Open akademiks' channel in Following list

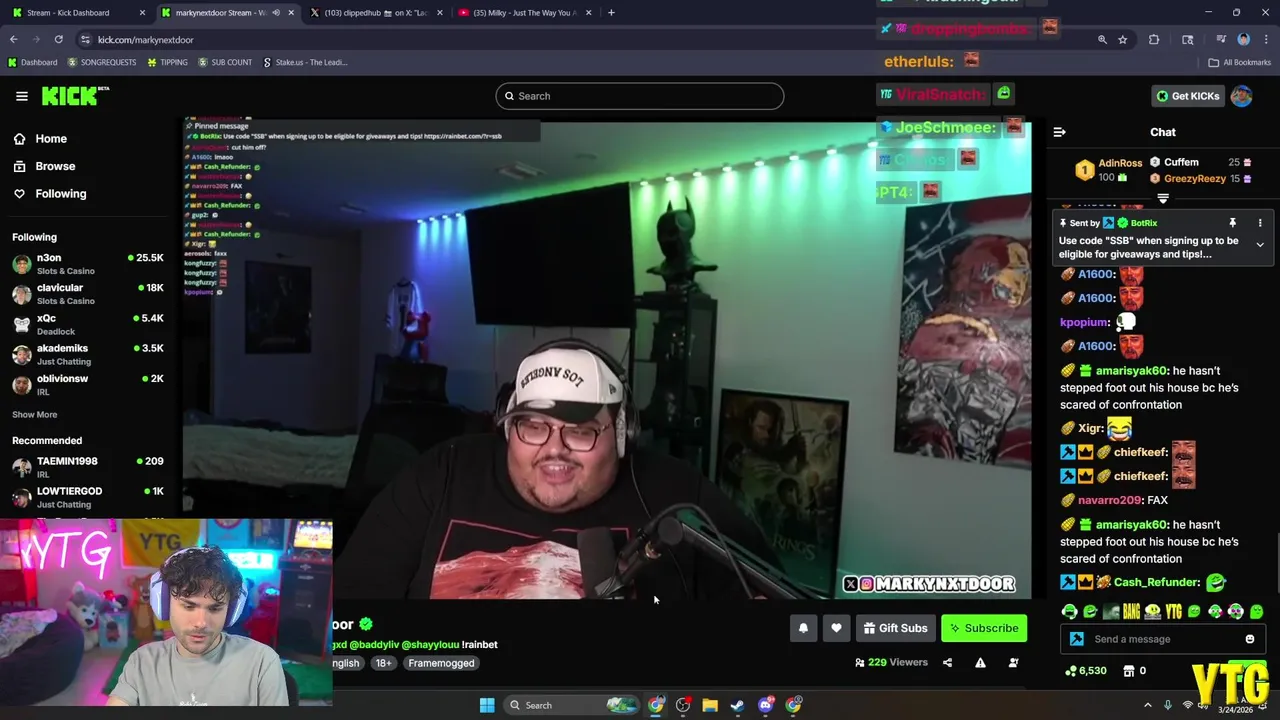(x=88, y=354)
